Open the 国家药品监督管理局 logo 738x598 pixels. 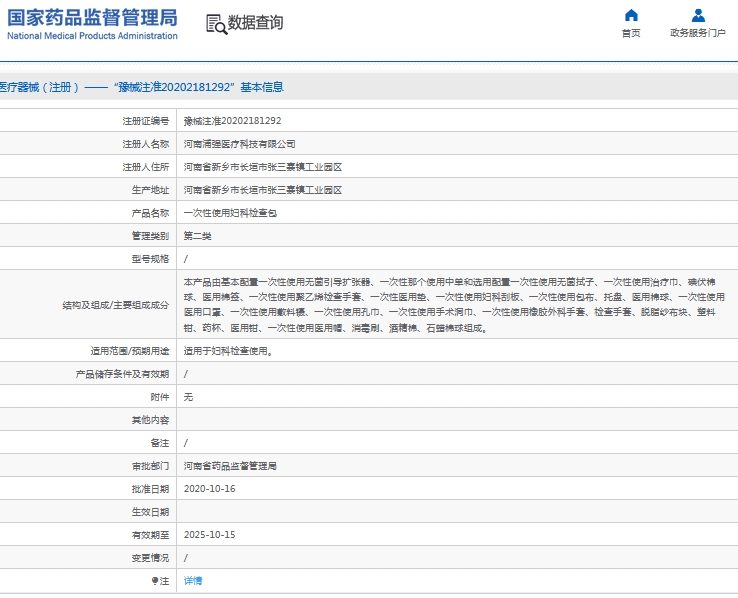click(x=92, y=24)
